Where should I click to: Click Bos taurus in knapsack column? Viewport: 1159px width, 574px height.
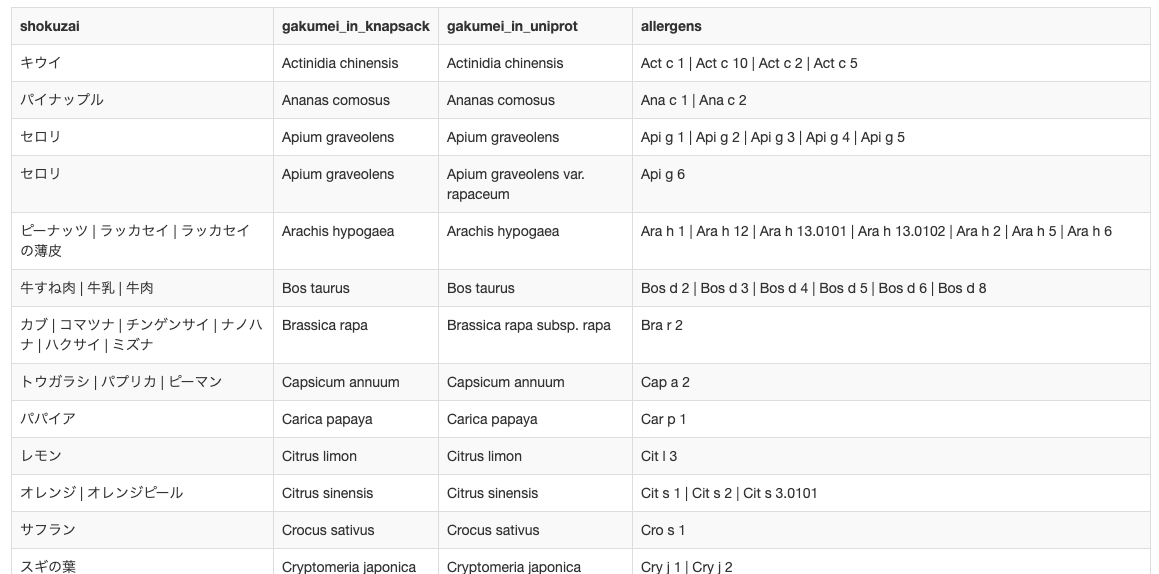point(316,288)
